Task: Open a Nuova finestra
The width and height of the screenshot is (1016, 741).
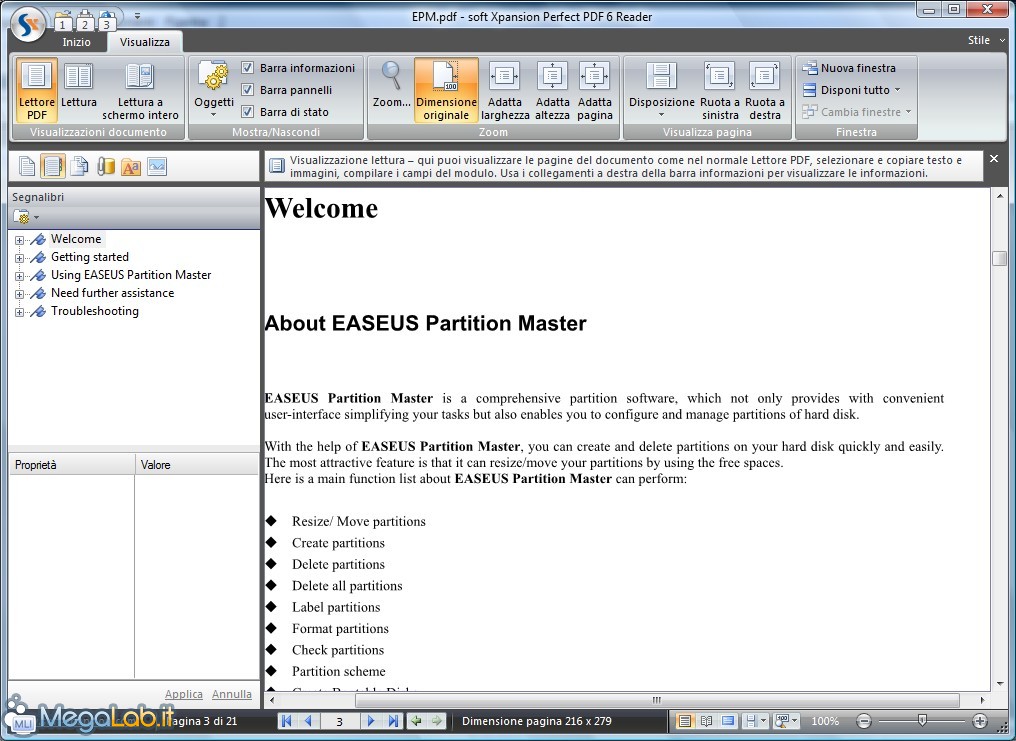Action: pos(849,67)
